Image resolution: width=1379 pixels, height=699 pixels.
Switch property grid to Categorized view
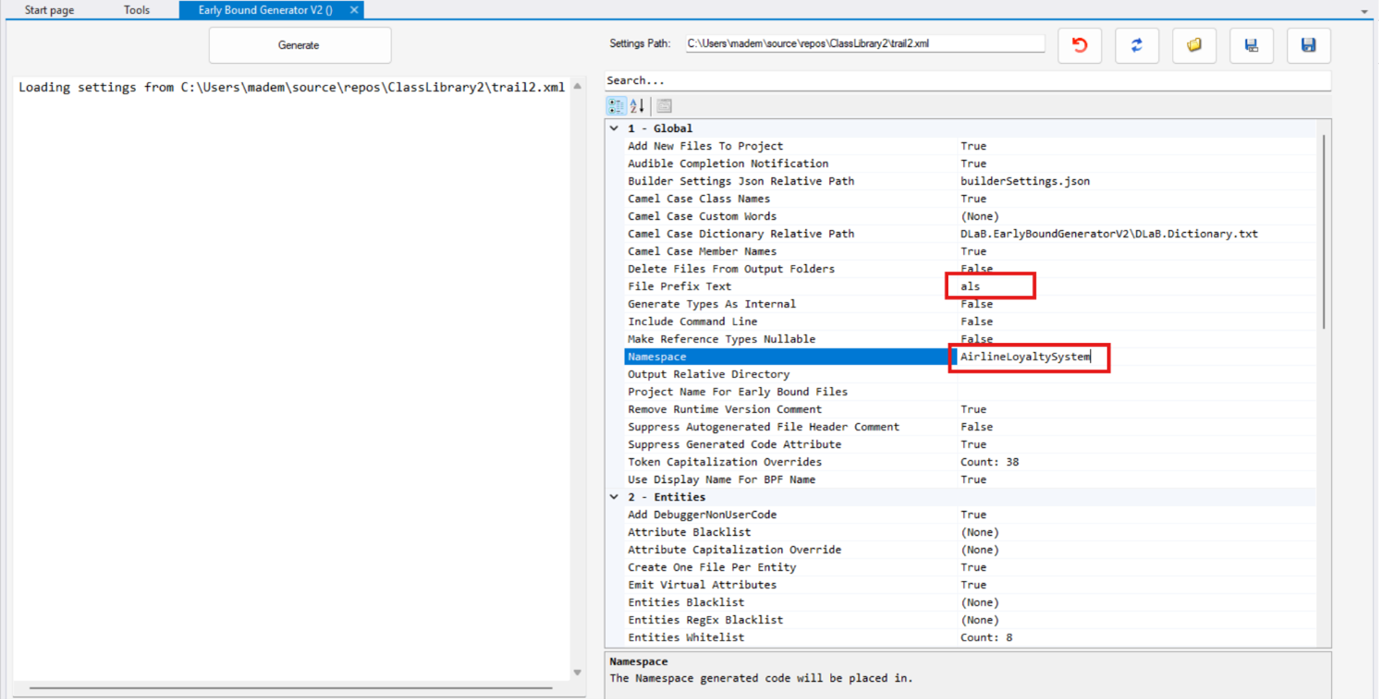pos(616,106)
